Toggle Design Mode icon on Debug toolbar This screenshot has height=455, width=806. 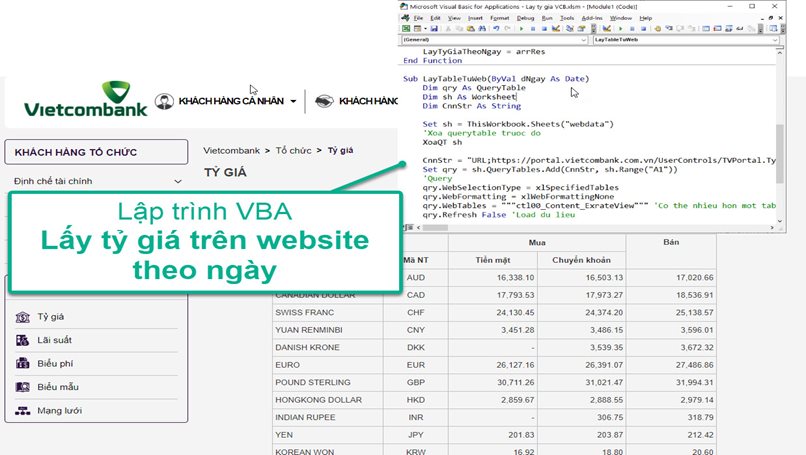[607, 28]
